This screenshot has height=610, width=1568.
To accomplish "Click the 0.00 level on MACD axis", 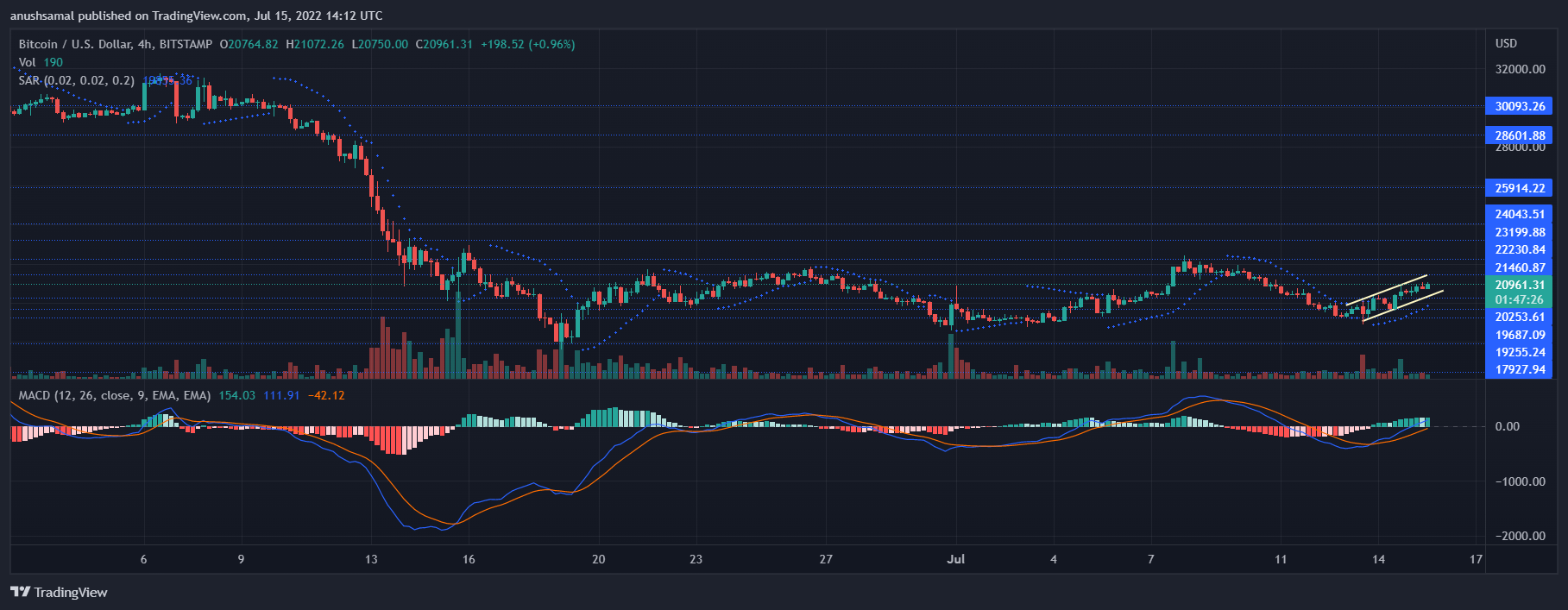I will pos(1507,426).
